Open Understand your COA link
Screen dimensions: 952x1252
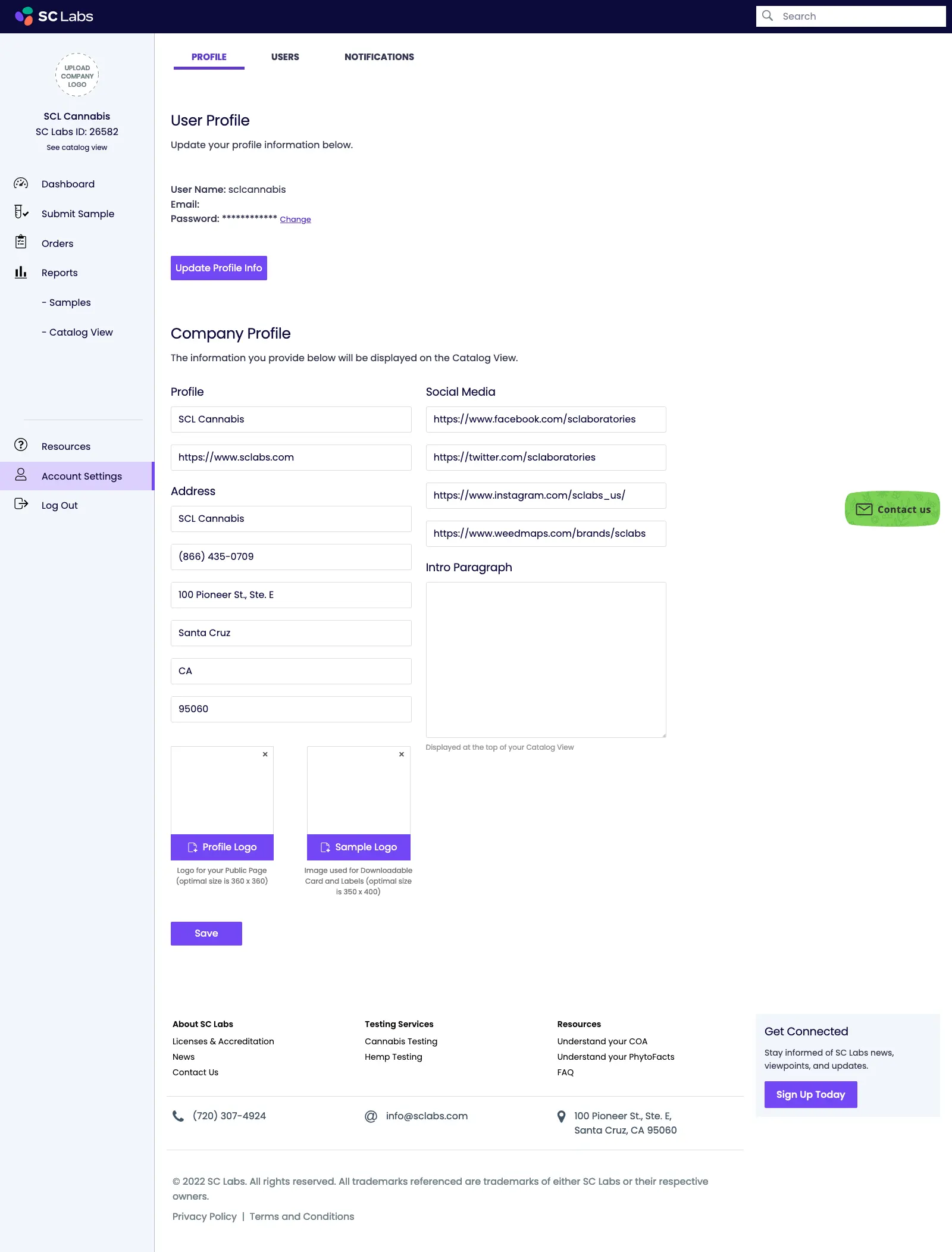click(602, 1041)
